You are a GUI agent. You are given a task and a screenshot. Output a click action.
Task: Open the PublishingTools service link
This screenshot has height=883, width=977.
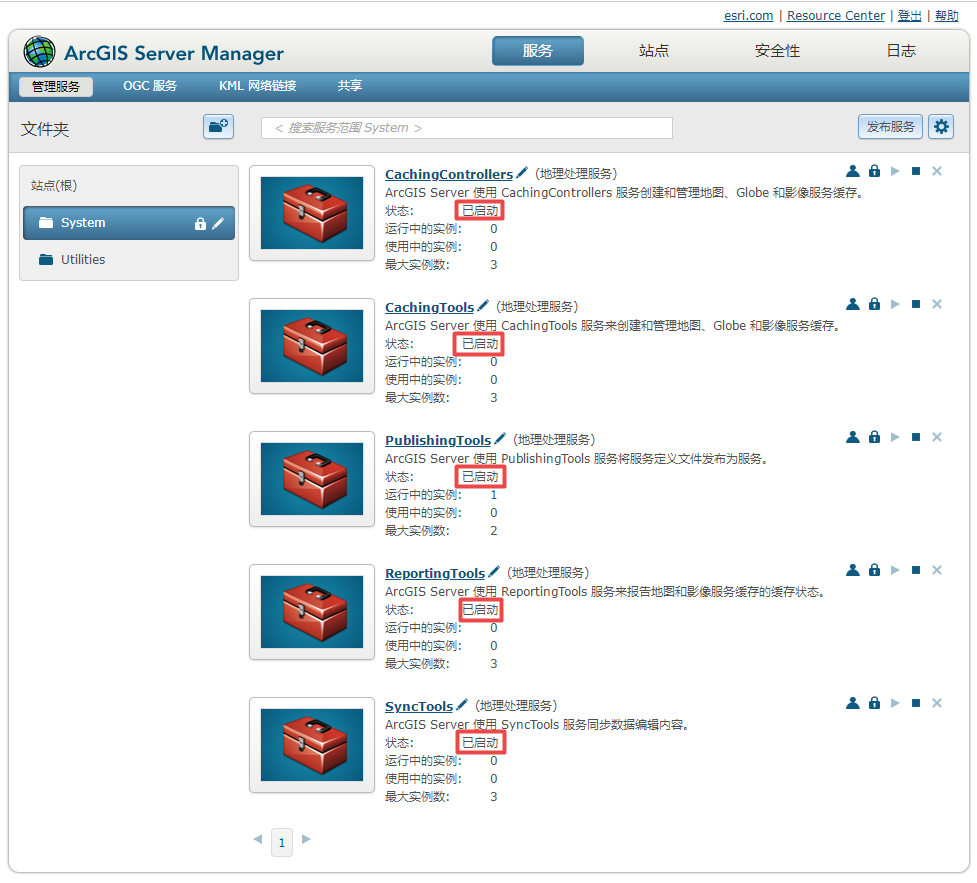pos(437,440)
